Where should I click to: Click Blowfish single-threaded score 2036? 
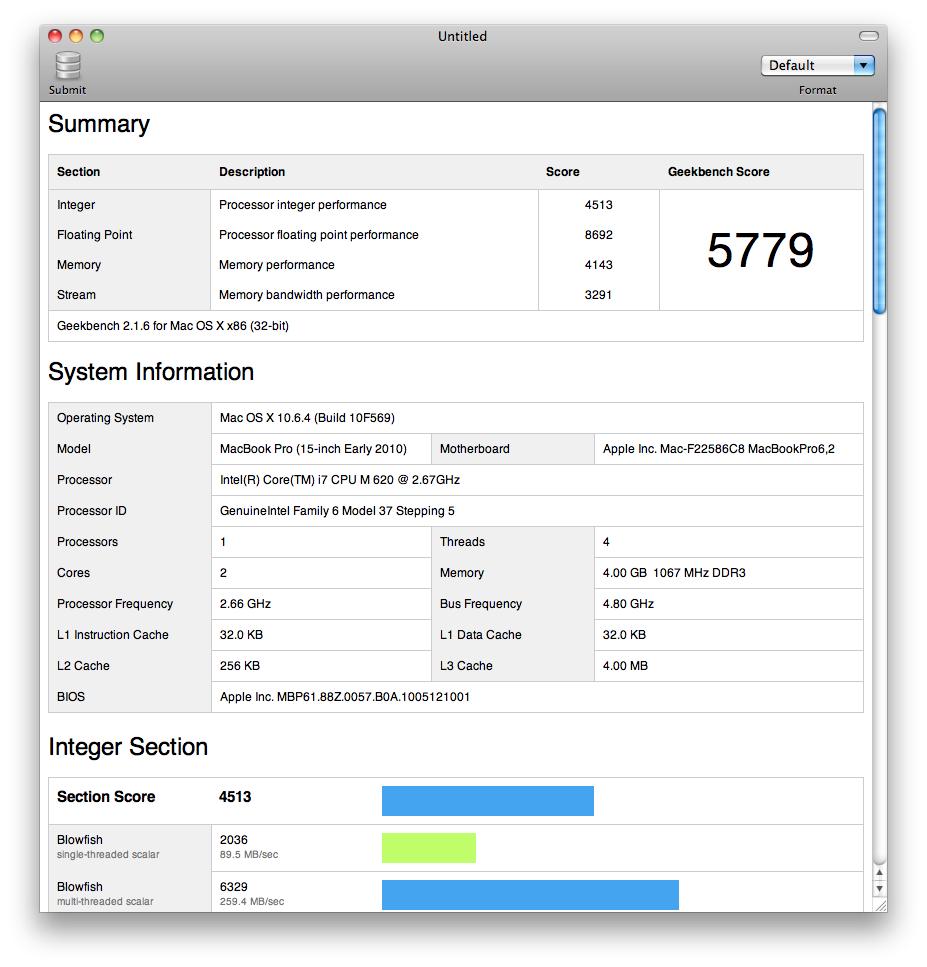click(x=234, y=840)
